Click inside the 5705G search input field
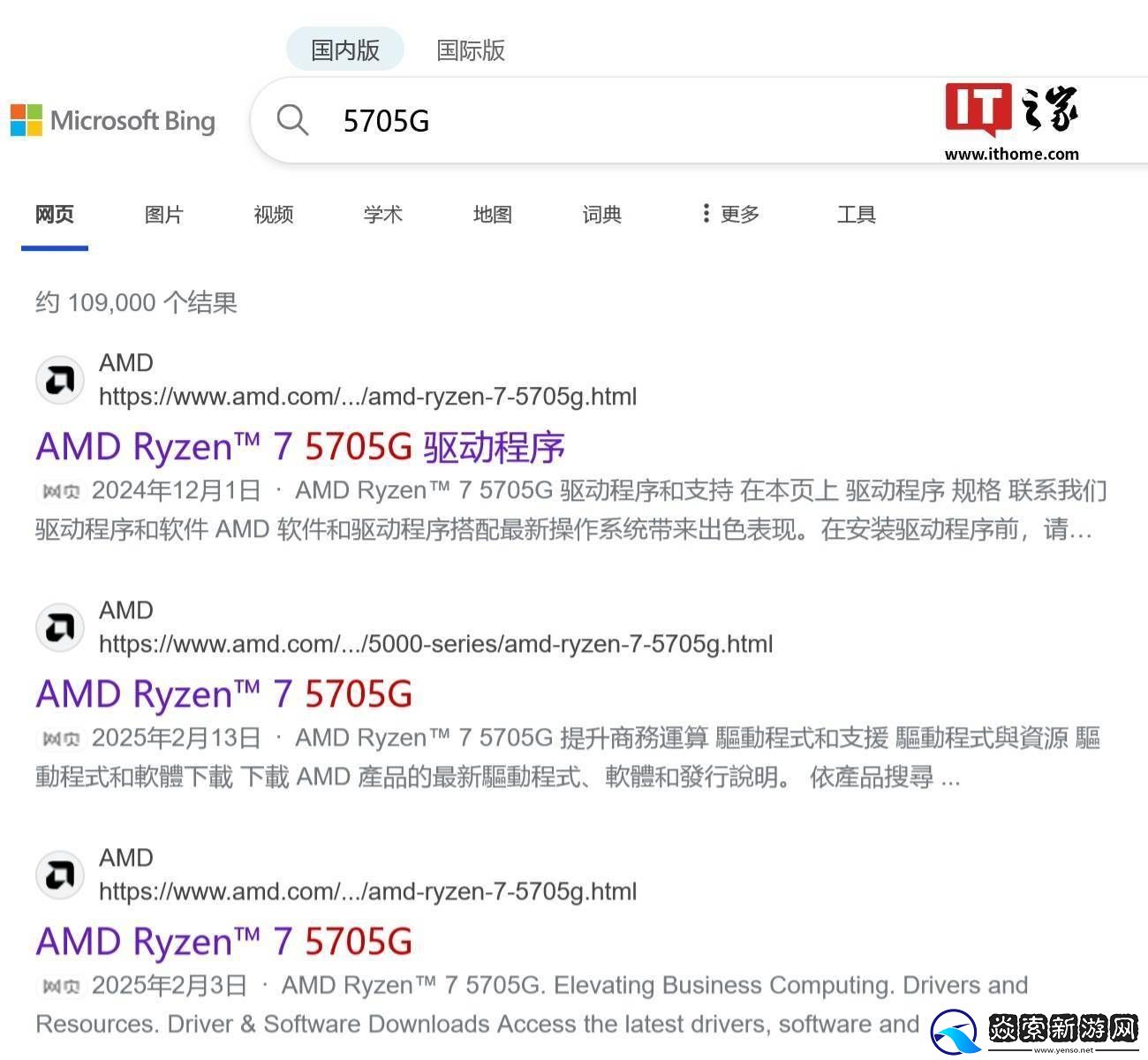 click(x=530, y=121)
